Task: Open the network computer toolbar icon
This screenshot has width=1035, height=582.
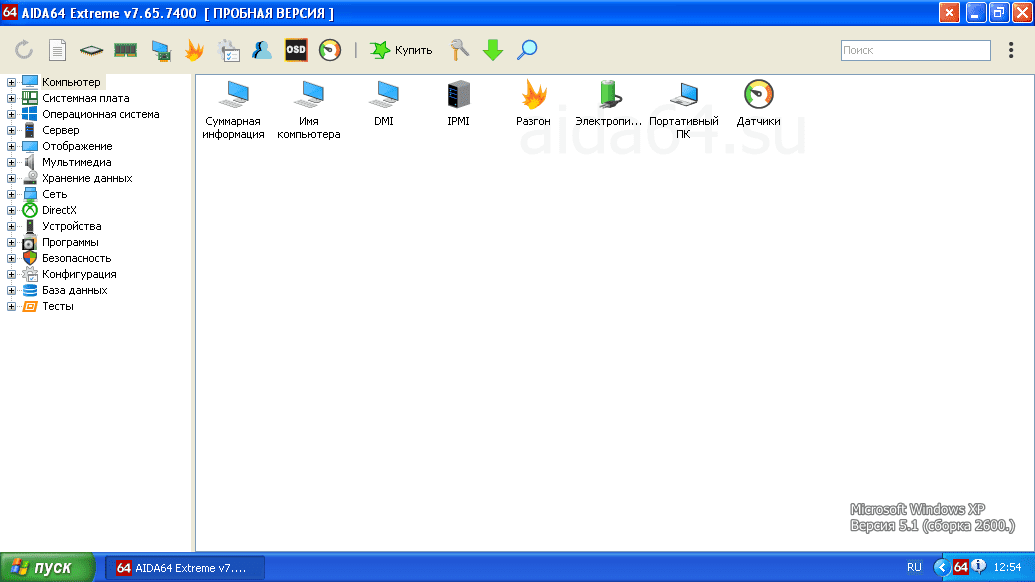Action: click(160, 50)
